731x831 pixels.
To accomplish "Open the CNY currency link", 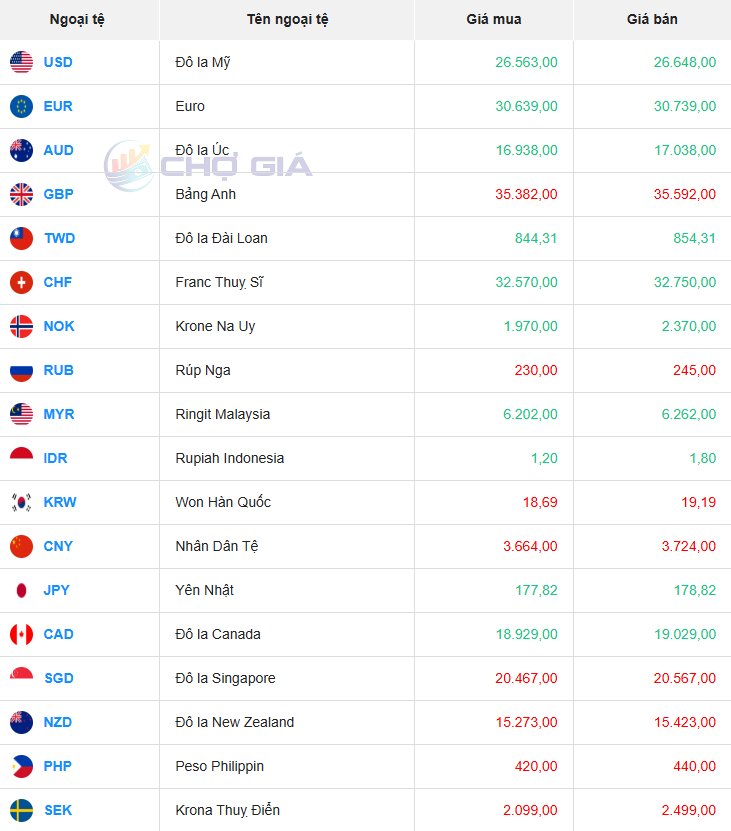I will coord(58,546).
